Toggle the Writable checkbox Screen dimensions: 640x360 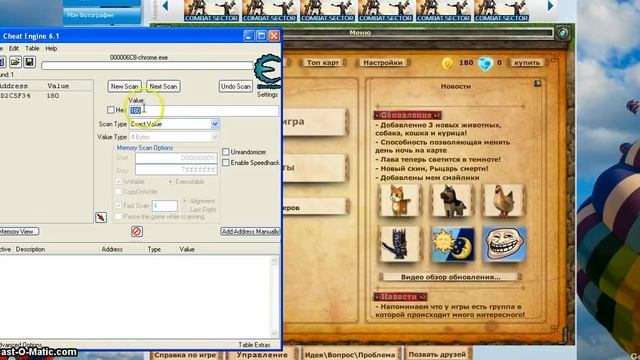coord(118,181)
